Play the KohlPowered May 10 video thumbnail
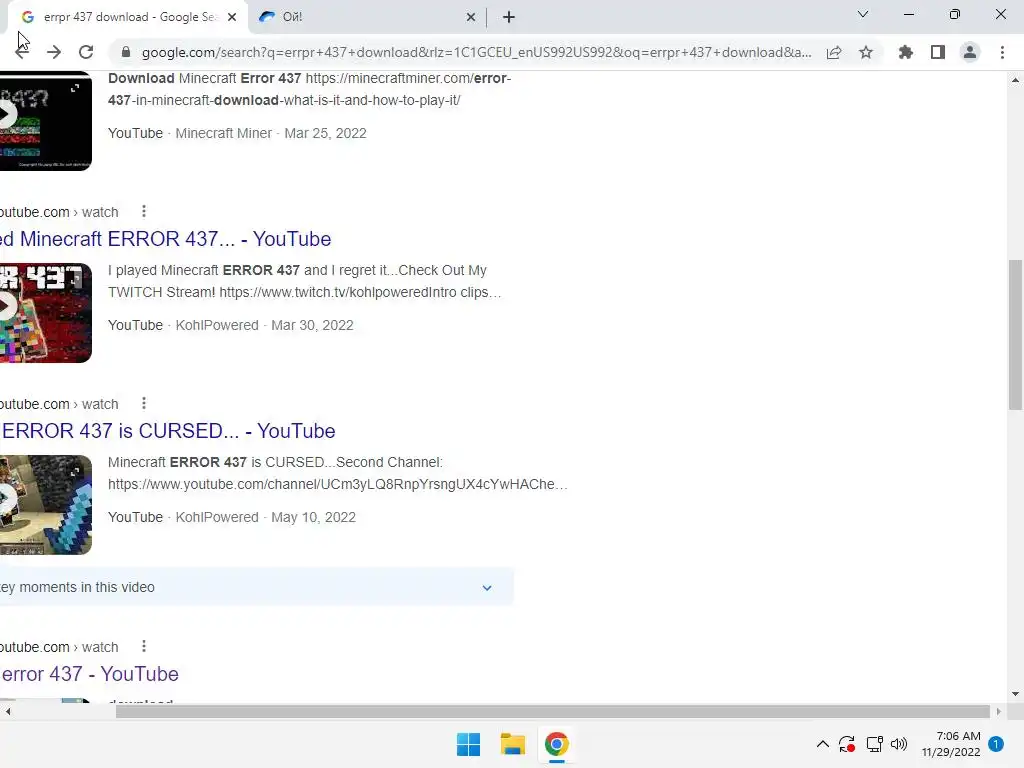Image resolution: width=1024 pixels, height=768 pixels. [x=46, y=505]
